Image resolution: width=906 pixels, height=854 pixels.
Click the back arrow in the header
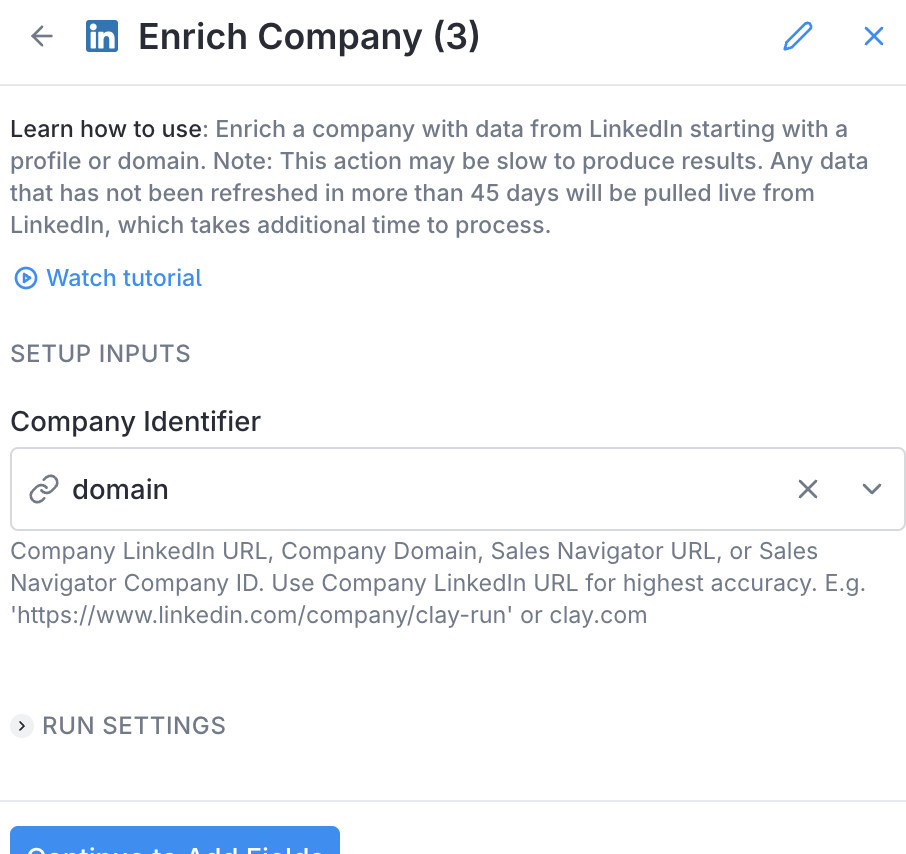click(x=41, y=37)
